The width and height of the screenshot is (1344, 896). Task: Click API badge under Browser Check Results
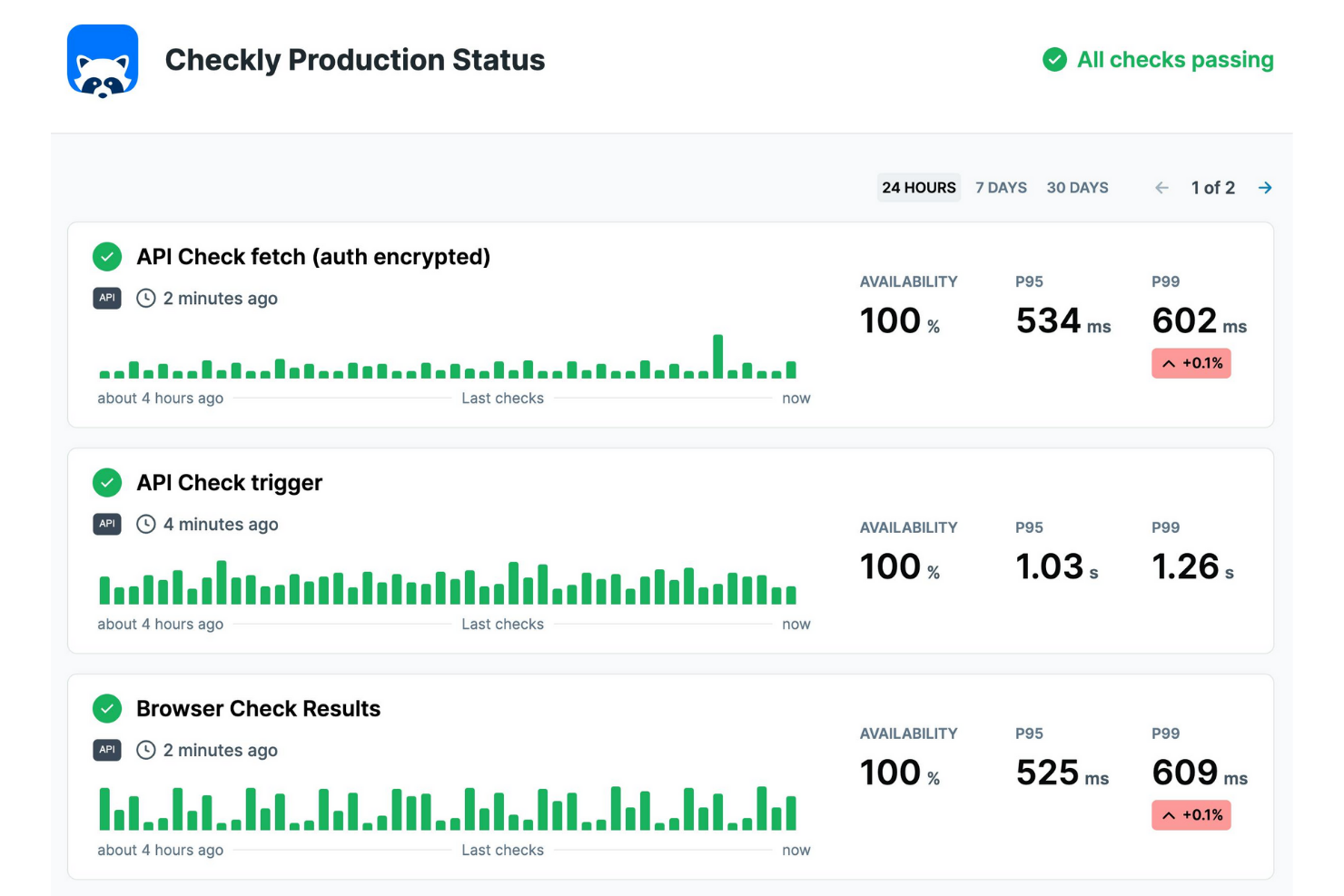click(107, 750)
